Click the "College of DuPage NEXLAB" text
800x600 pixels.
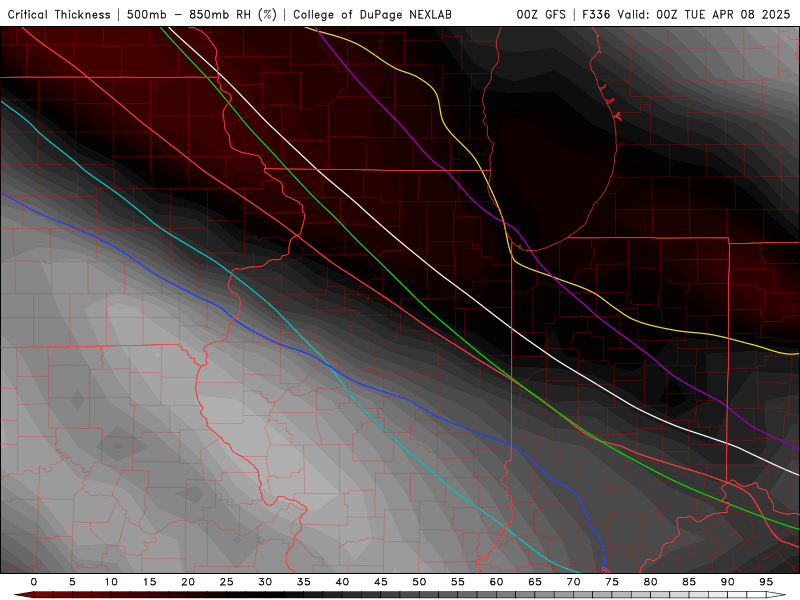coord(372,15)
